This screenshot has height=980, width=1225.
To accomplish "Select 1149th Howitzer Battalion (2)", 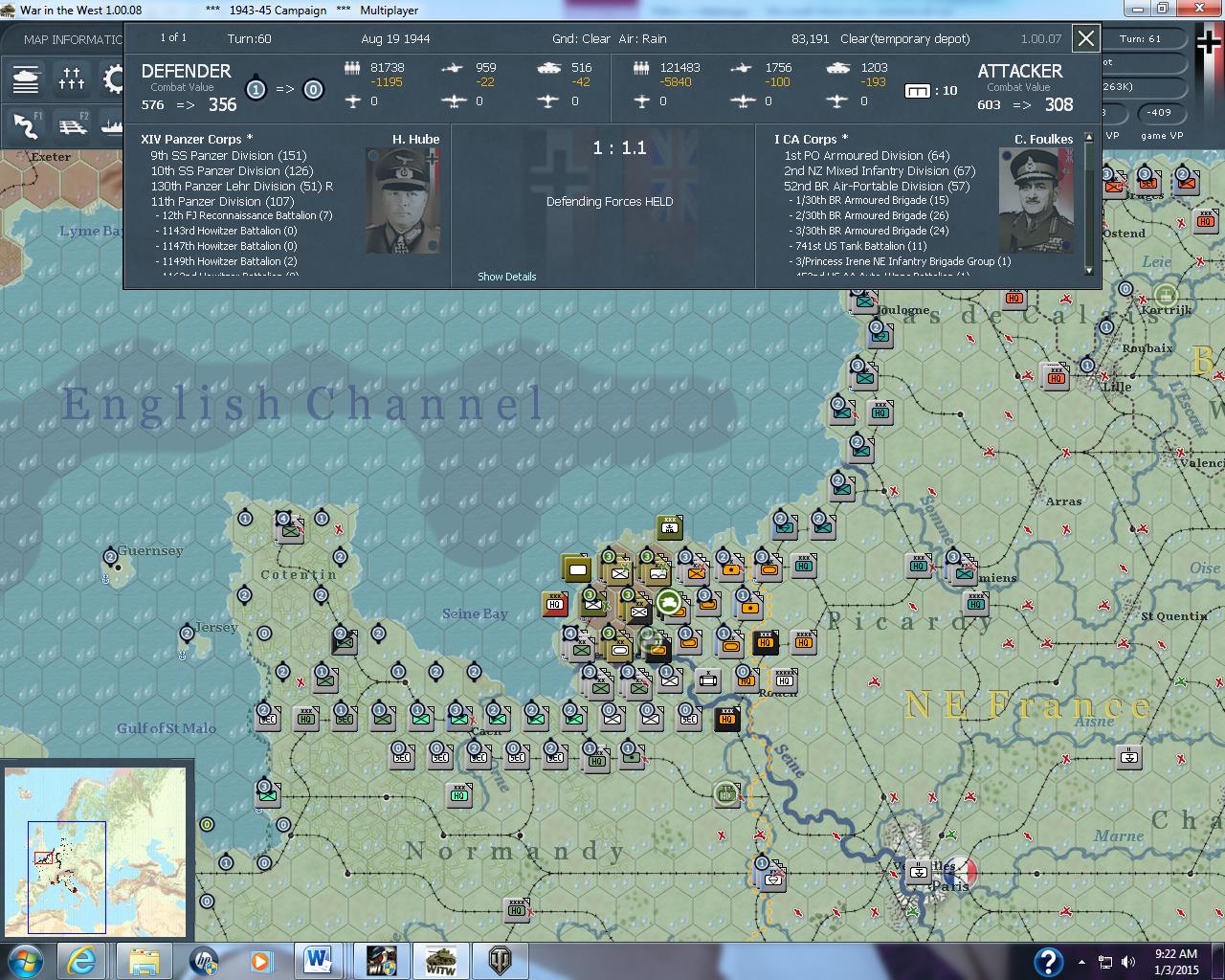I will [x=230, y=261].
